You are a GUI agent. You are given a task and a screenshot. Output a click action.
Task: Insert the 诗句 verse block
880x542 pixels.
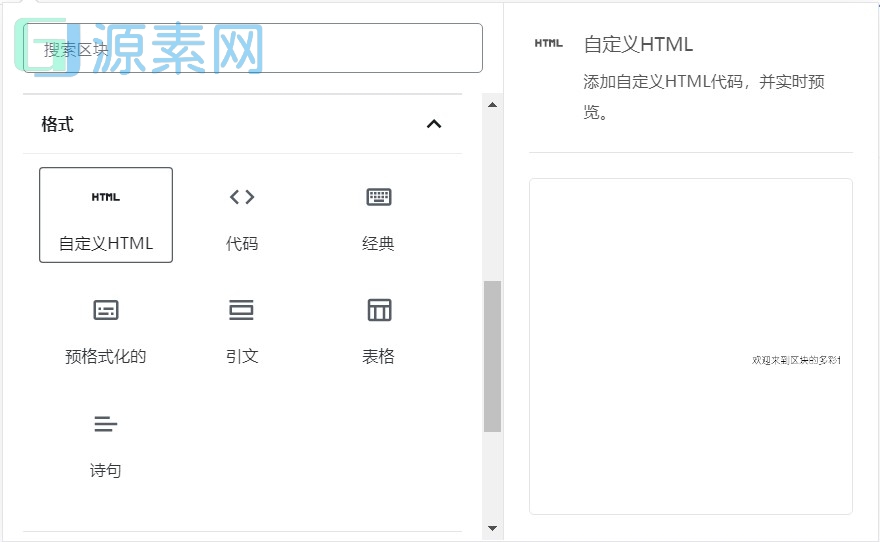point(106,446)
